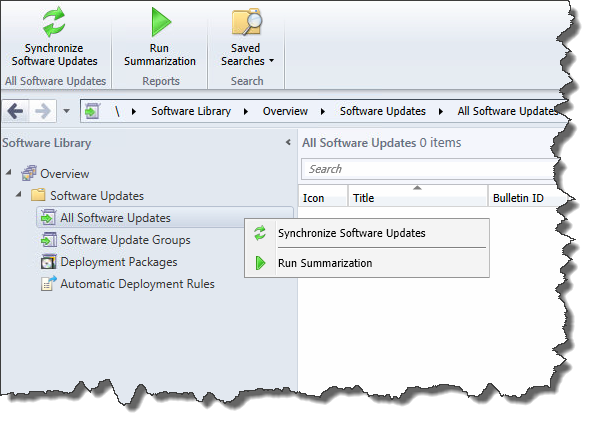Click the Automatic Deployment Rules icon
The image size is (597, 425).
[x=48, y=284]
